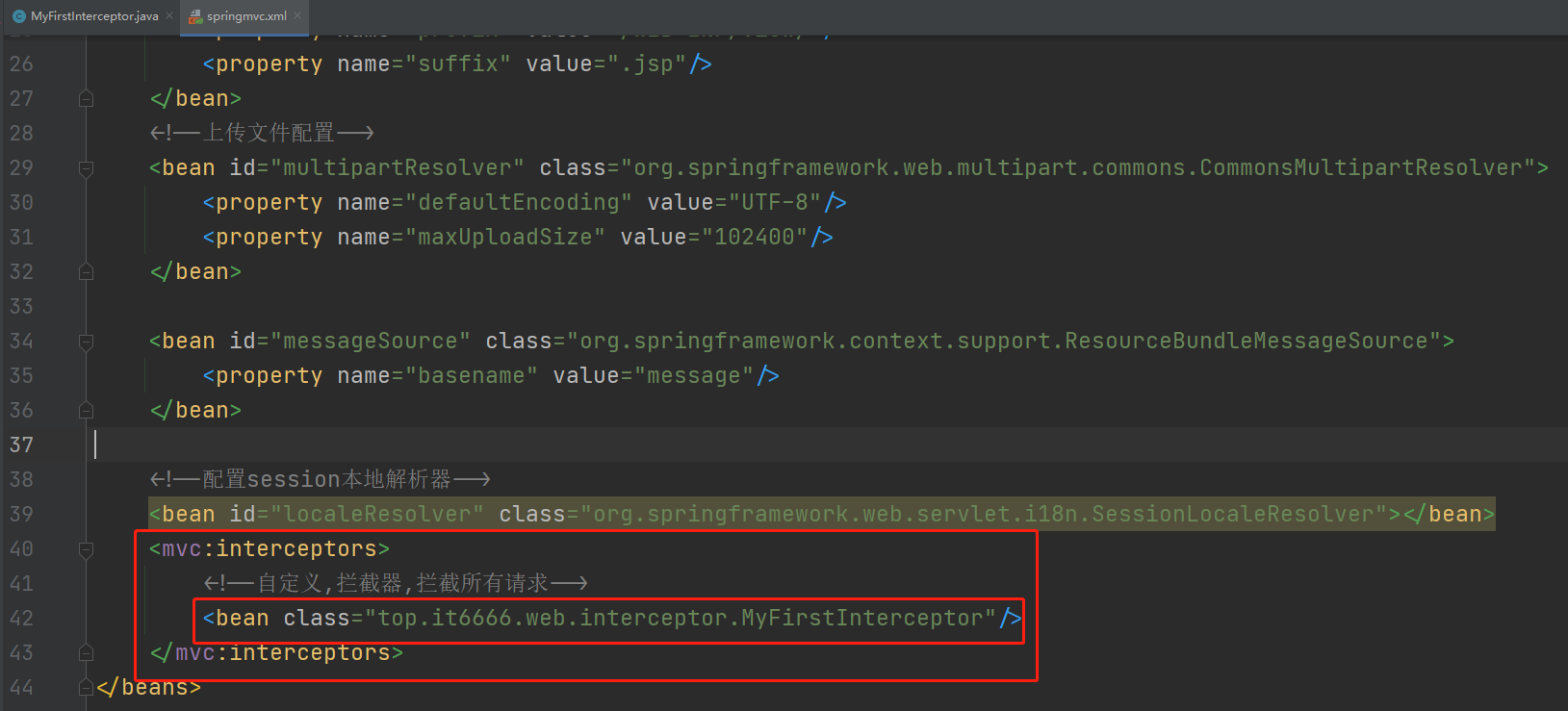
Task: Click the 自定义,拦截器 comment on line 41
Action: pos(396,583)
